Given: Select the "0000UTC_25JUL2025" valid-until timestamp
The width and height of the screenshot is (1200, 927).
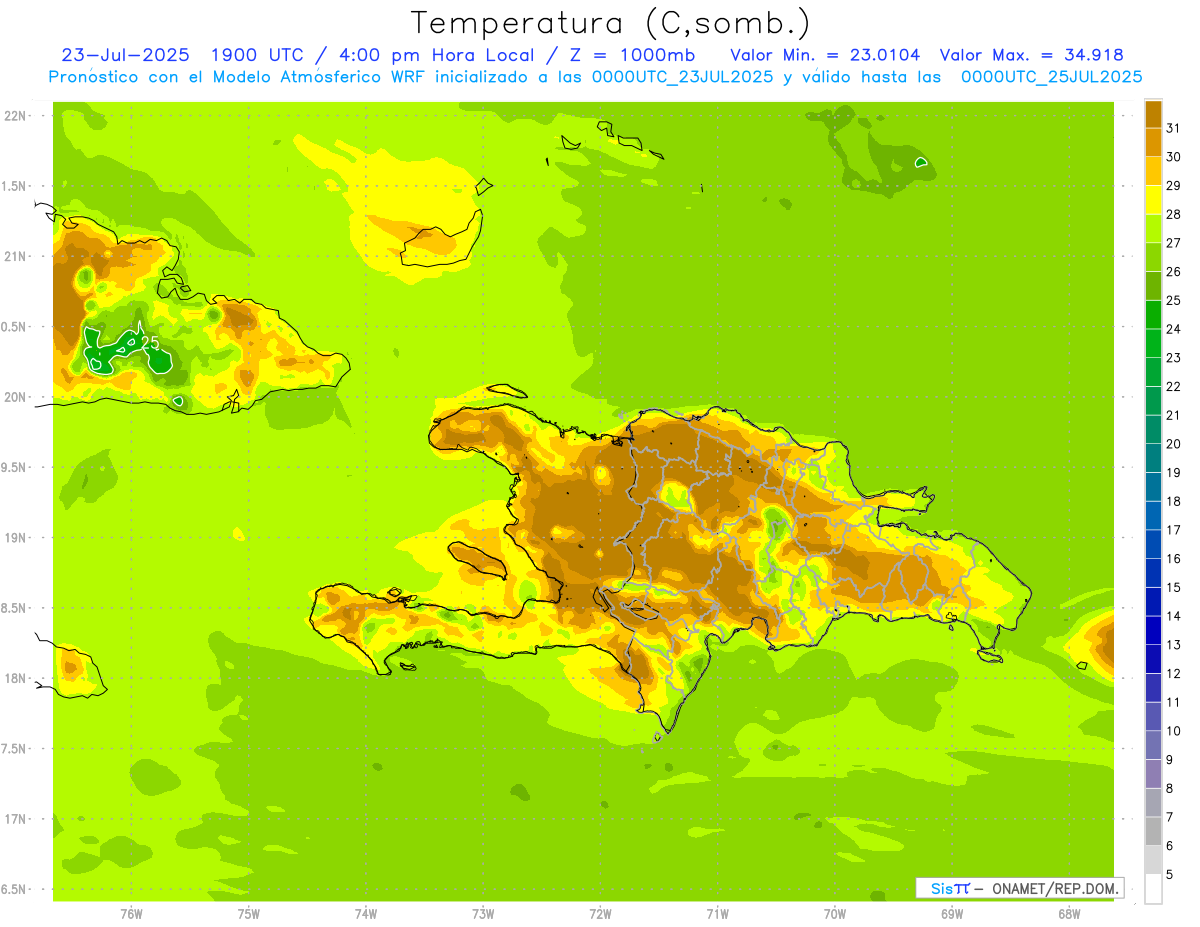Looking at the screenshot, I should [1051, 77].
